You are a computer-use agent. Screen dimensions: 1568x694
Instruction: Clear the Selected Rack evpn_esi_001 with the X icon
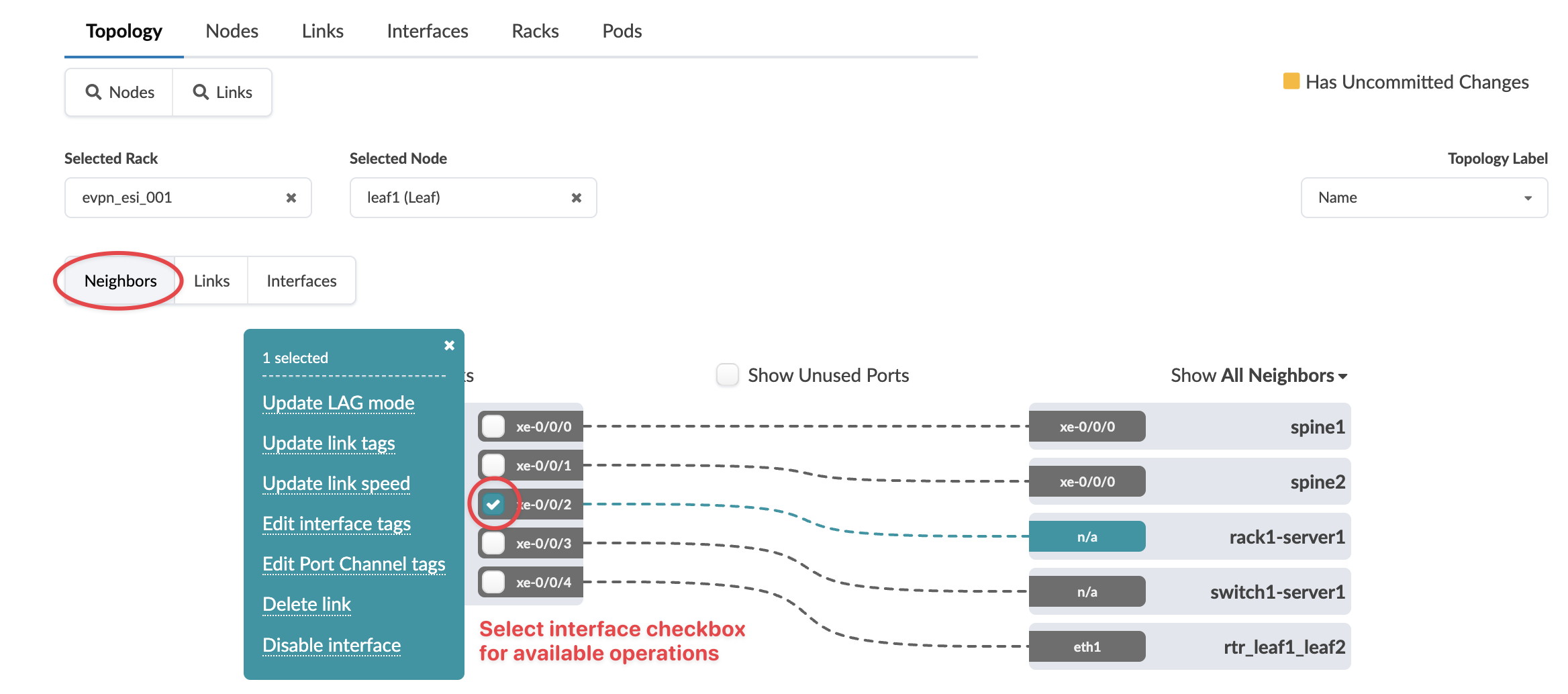(291, 198)
